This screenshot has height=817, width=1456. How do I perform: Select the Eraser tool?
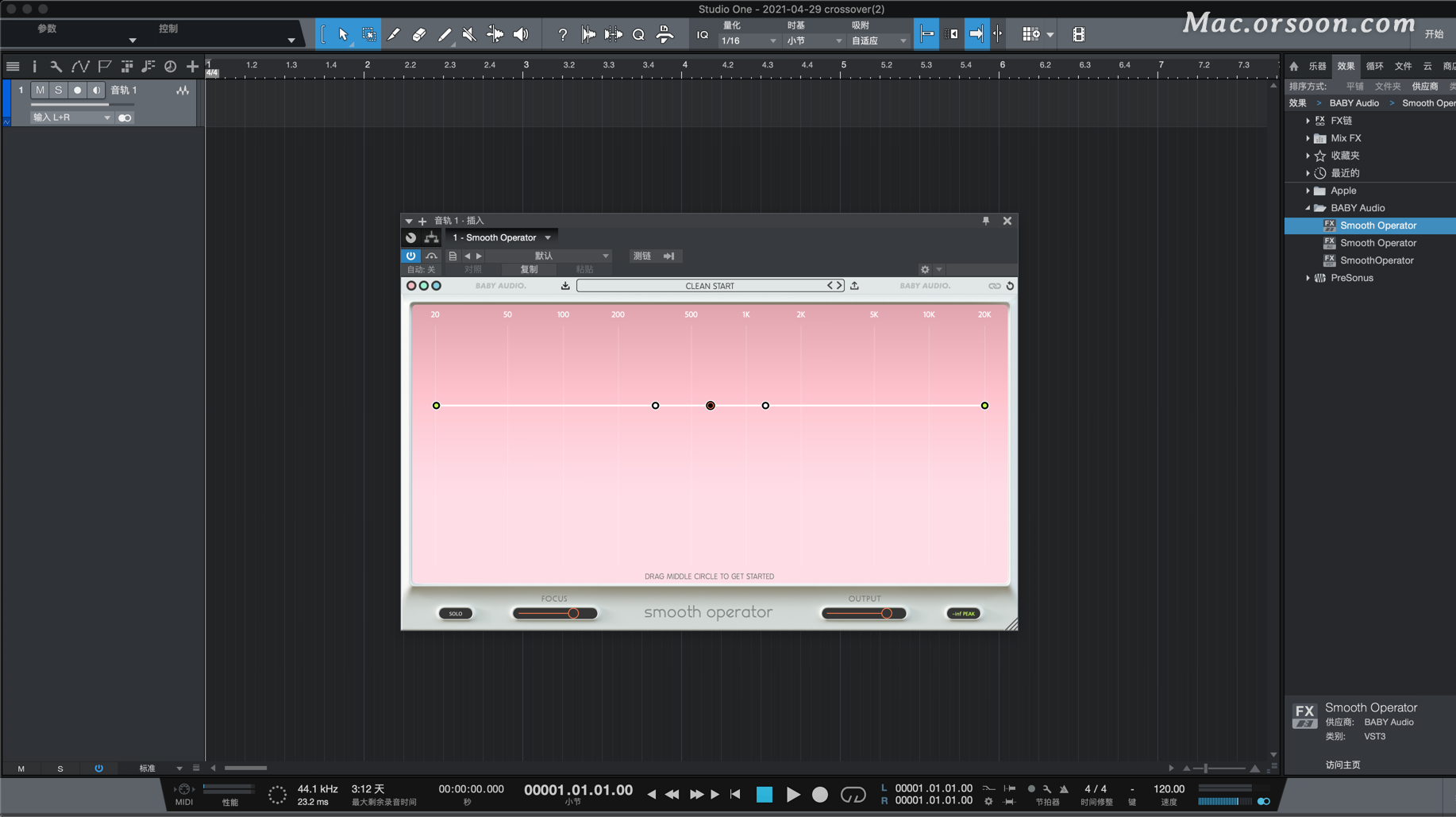click(x=419, y=34)
